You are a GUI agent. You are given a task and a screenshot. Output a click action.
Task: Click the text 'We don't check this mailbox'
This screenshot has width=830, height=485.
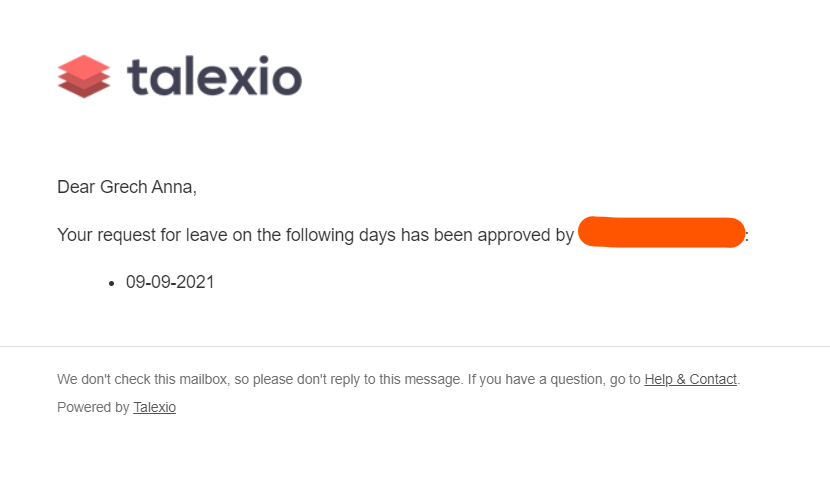click(x=143, y=379)
